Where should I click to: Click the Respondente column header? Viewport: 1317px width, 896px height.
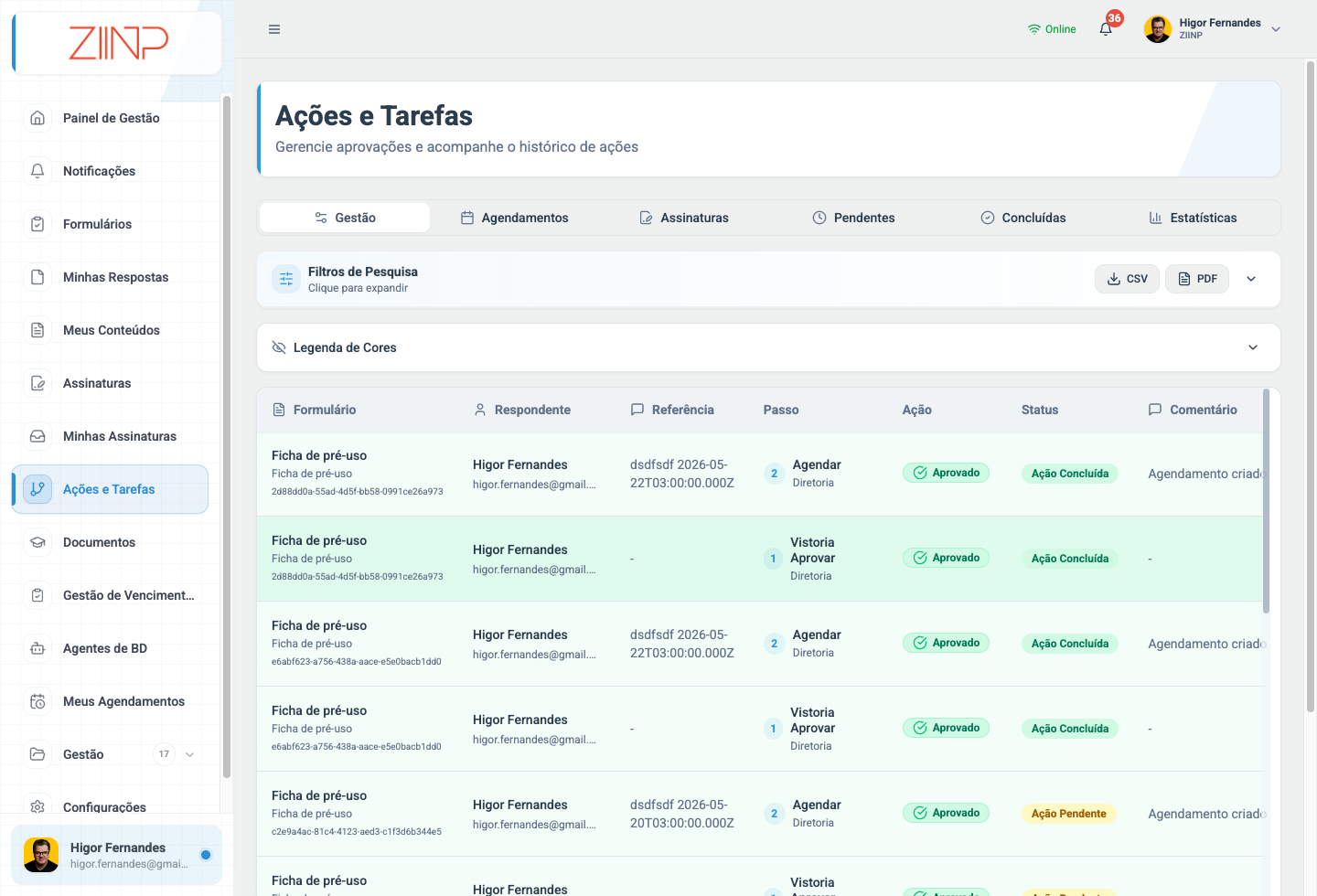pyautogui.click(x=522, y=410)
